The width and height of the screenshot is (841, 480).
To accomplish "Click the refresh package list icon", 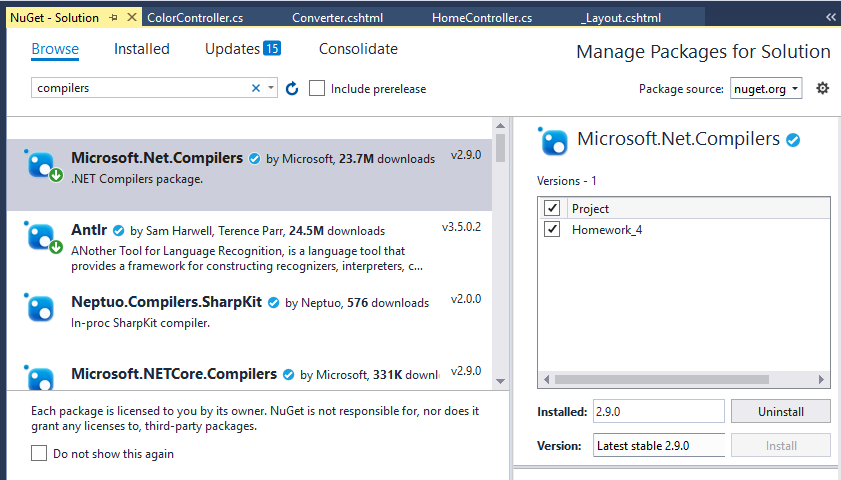I will pos(292,88).
